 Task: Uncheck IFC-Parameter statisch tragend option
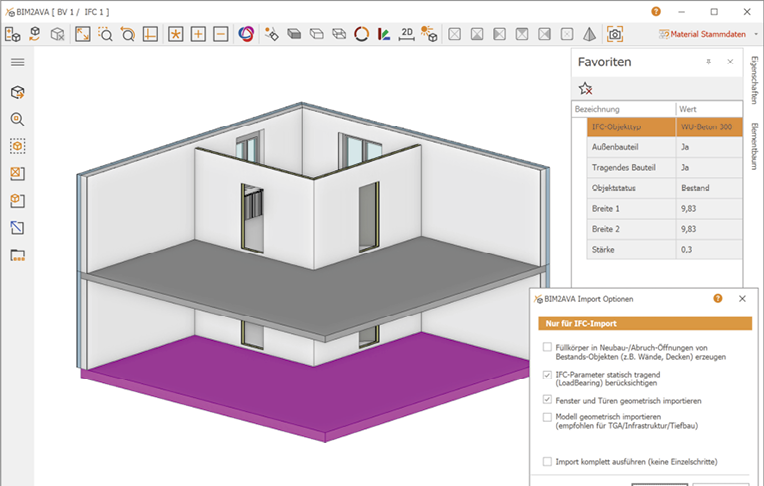point(546,374)
